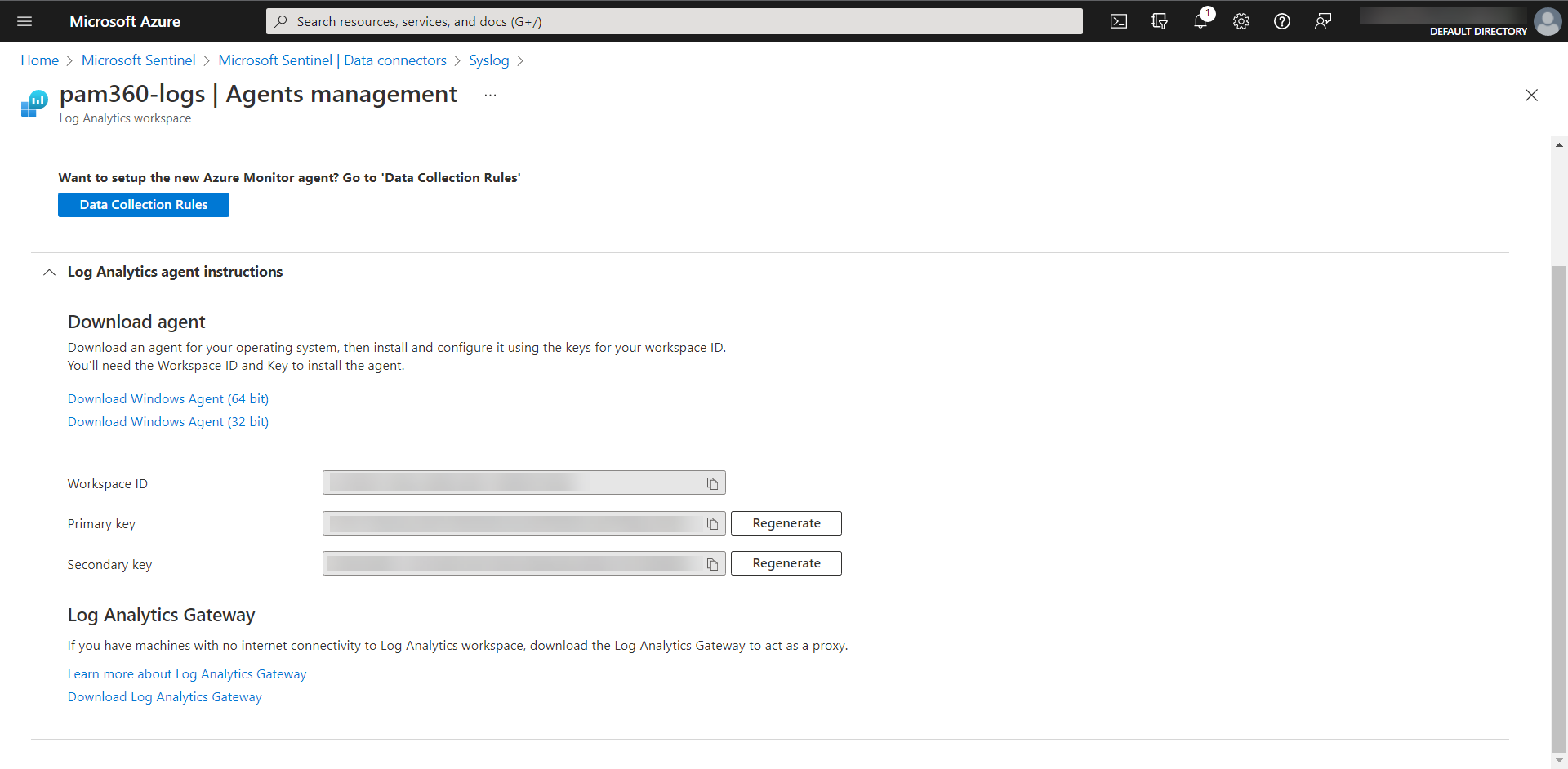Click Download Log Analytics Gateway link
1568x769 pixels.
coord(165,697)
